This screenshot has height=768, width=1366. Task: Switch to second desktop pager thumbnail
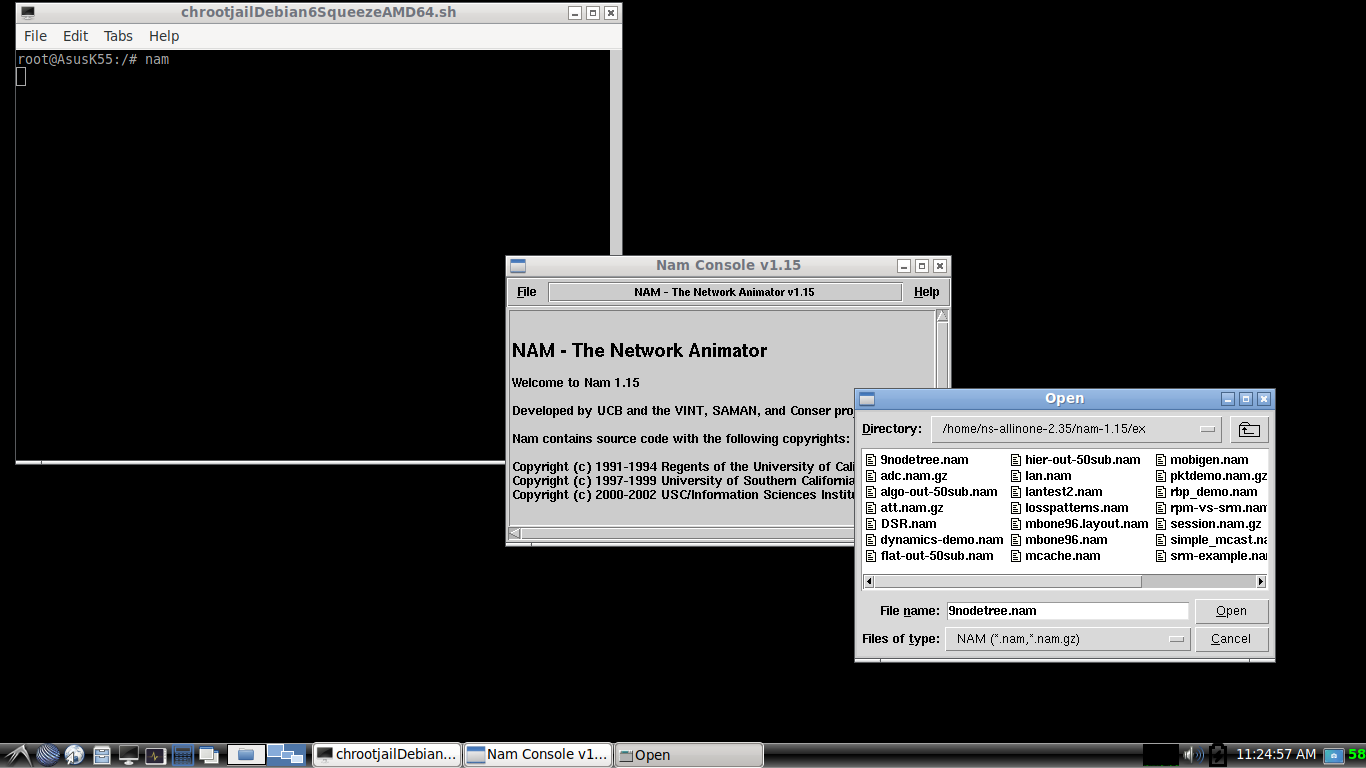point(286,755)
